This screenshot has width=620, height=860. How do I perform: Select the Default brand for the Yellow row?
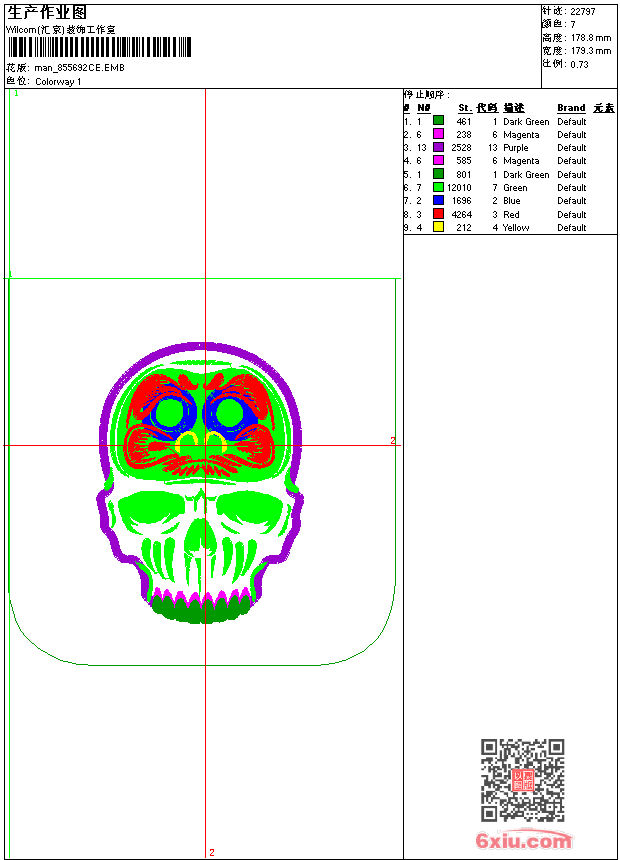pos(571,228)
